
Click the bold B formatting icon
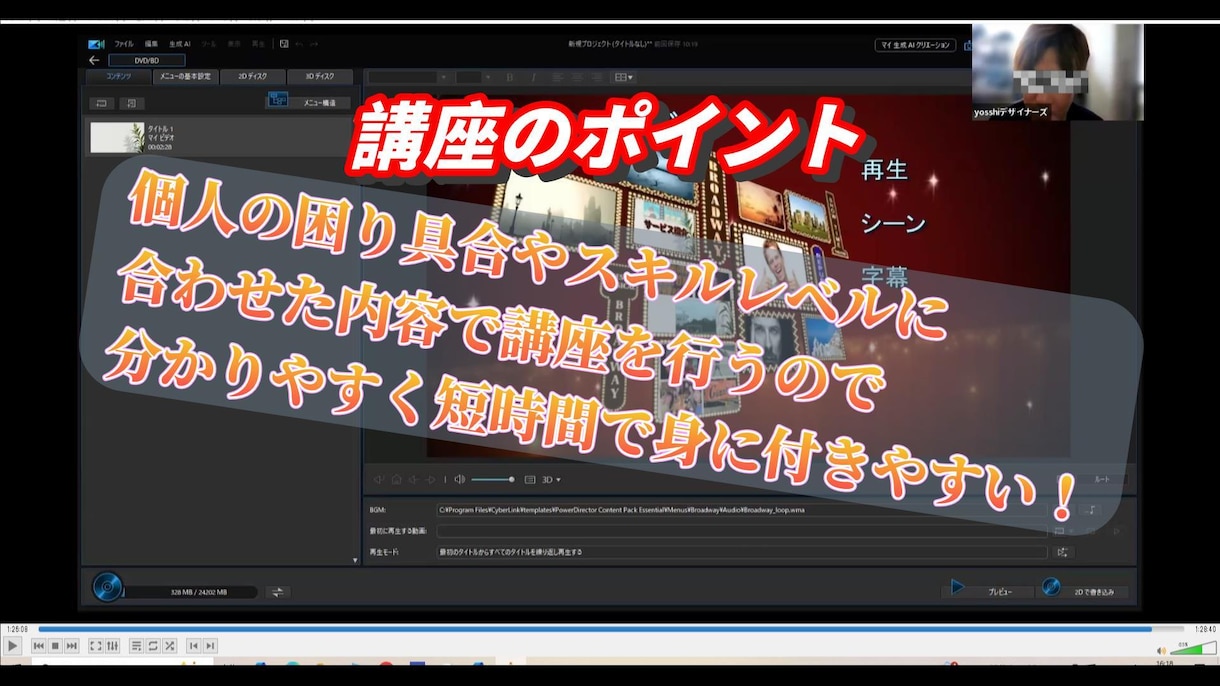[509, 77]
